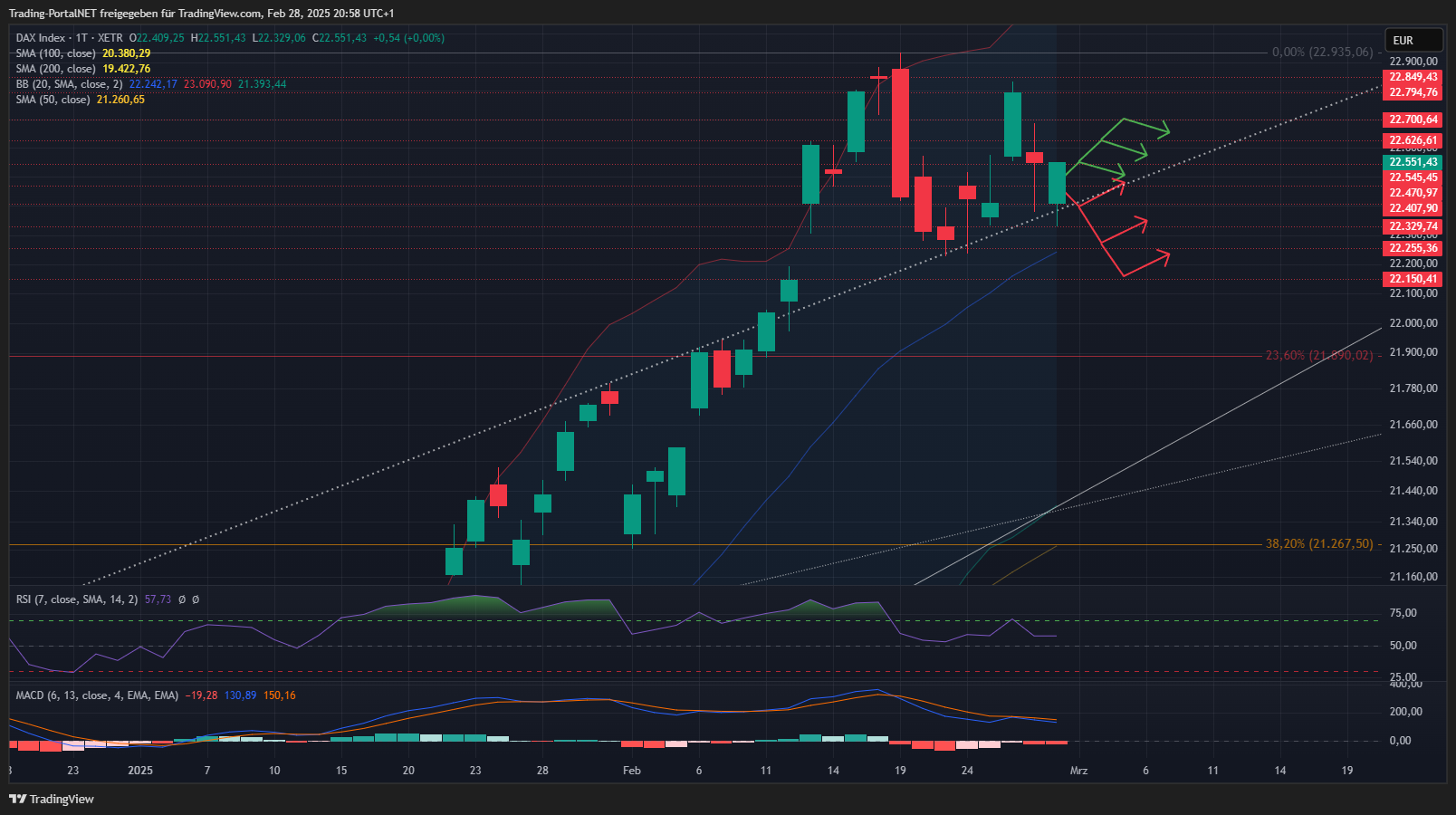Viewport: 1456px width, 815px height.
Task: Click the SMA (100, close) indicator legend
Action: click(55, 53)
